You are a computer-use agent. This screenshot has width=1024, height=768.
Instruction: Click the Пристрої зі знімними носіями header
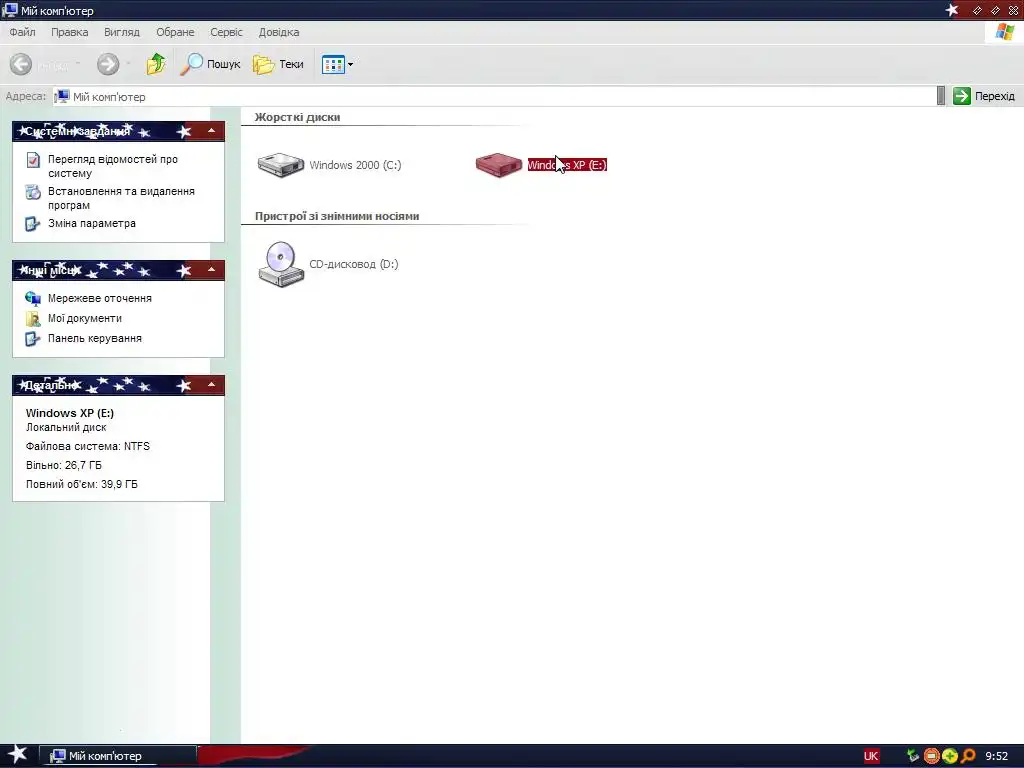[x=337, y=216]
